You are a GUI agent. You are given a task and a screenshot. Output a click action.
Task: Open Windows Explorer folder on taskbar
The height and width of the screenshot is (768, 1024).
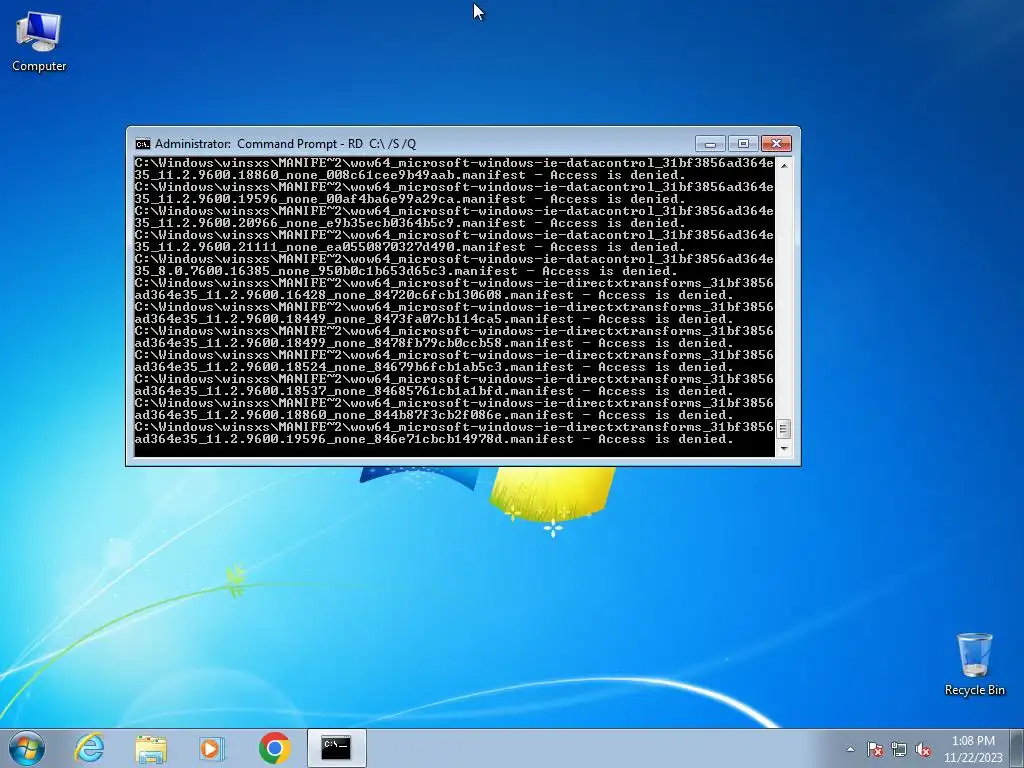[x=151, y=748]
